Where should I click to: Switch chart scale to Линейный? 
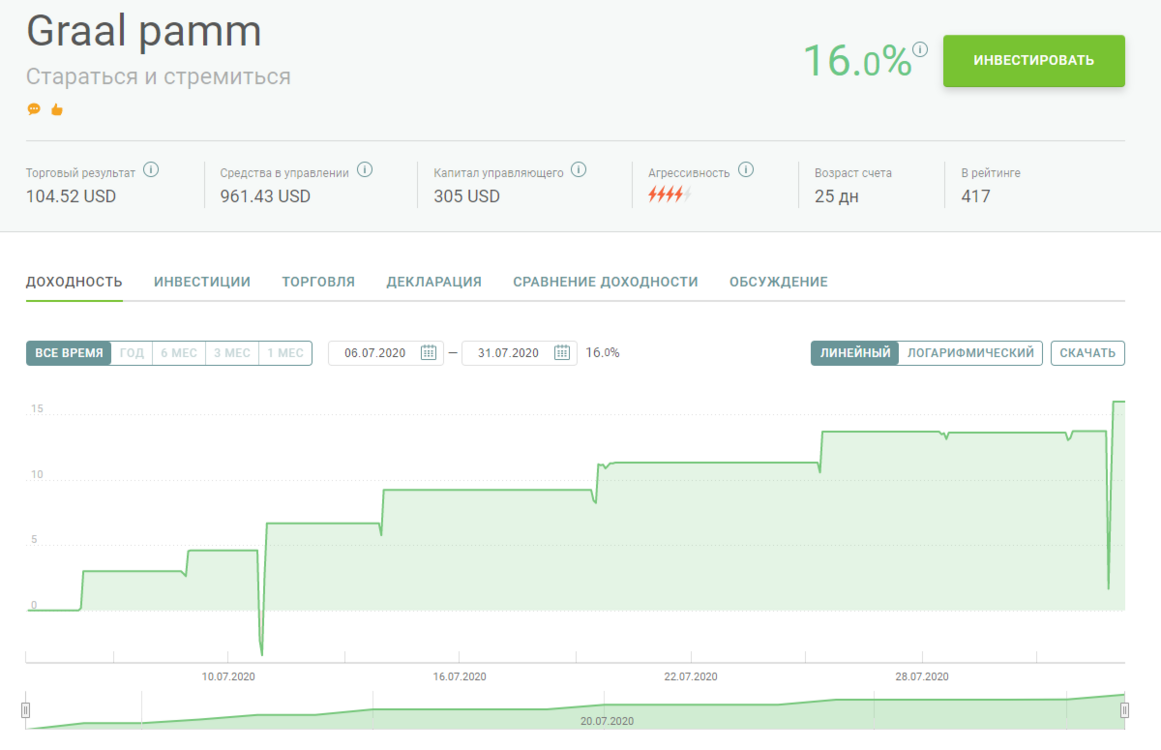(855, 353)
